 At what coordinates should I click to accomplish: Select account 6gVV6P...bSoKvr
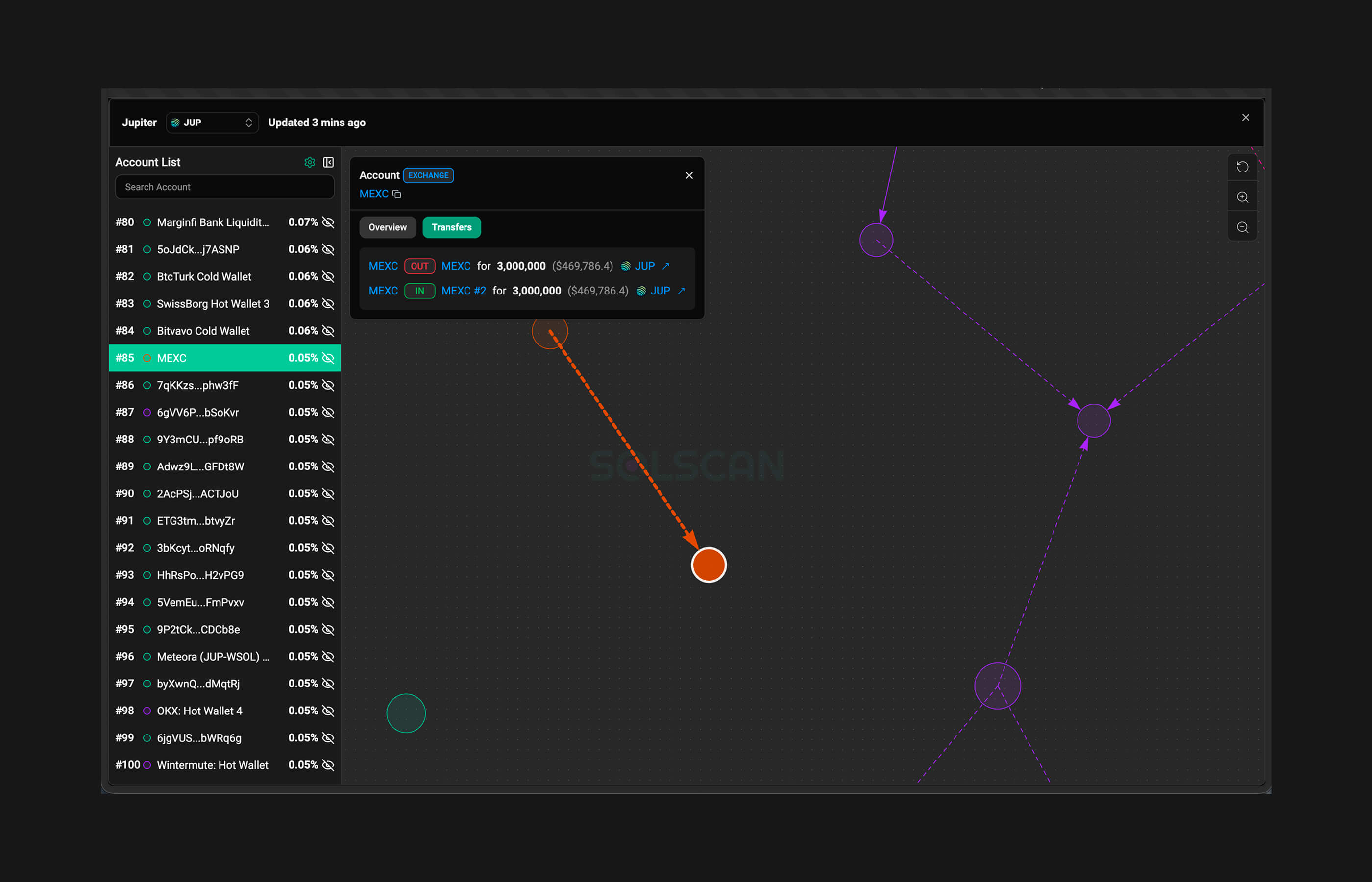coord(224,413)
